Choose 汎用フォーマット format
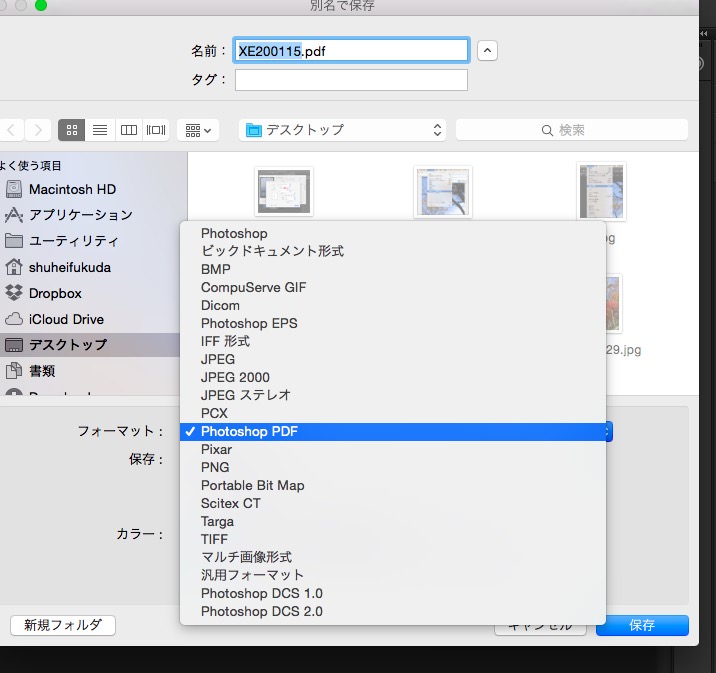This screenshot has width=716, height=673. click(393, 575)
